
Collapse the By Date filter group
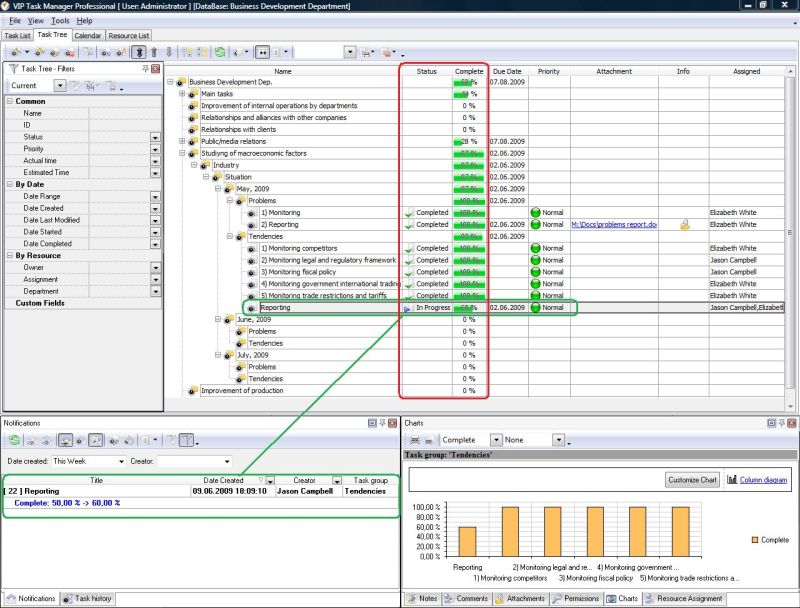(10, 184)
